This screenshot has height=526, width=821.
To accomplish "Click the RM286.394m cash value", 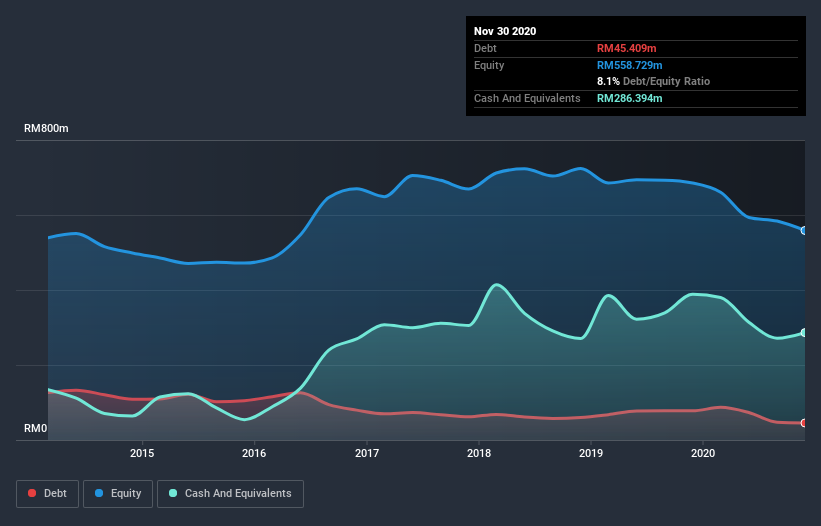I will (x=629, y=98).
